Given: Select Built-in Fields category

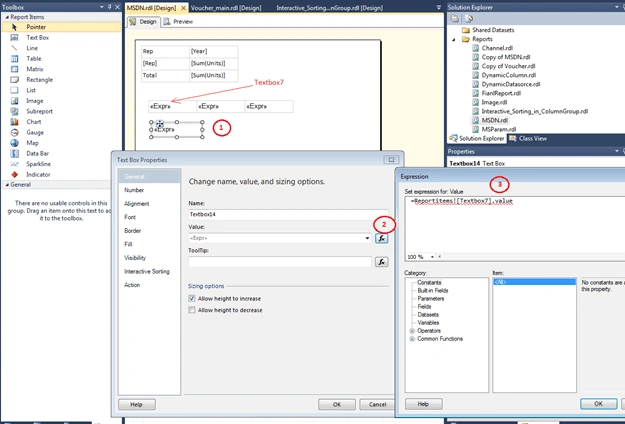Looking at the screenshot, I should 432,291.
